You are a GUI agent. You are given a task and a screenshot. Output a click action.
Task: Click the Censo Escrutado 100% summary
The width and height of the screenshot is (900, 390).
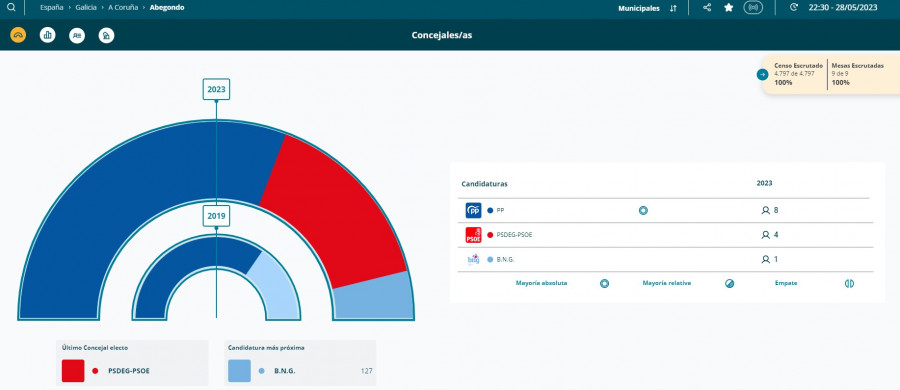point(798,75)
